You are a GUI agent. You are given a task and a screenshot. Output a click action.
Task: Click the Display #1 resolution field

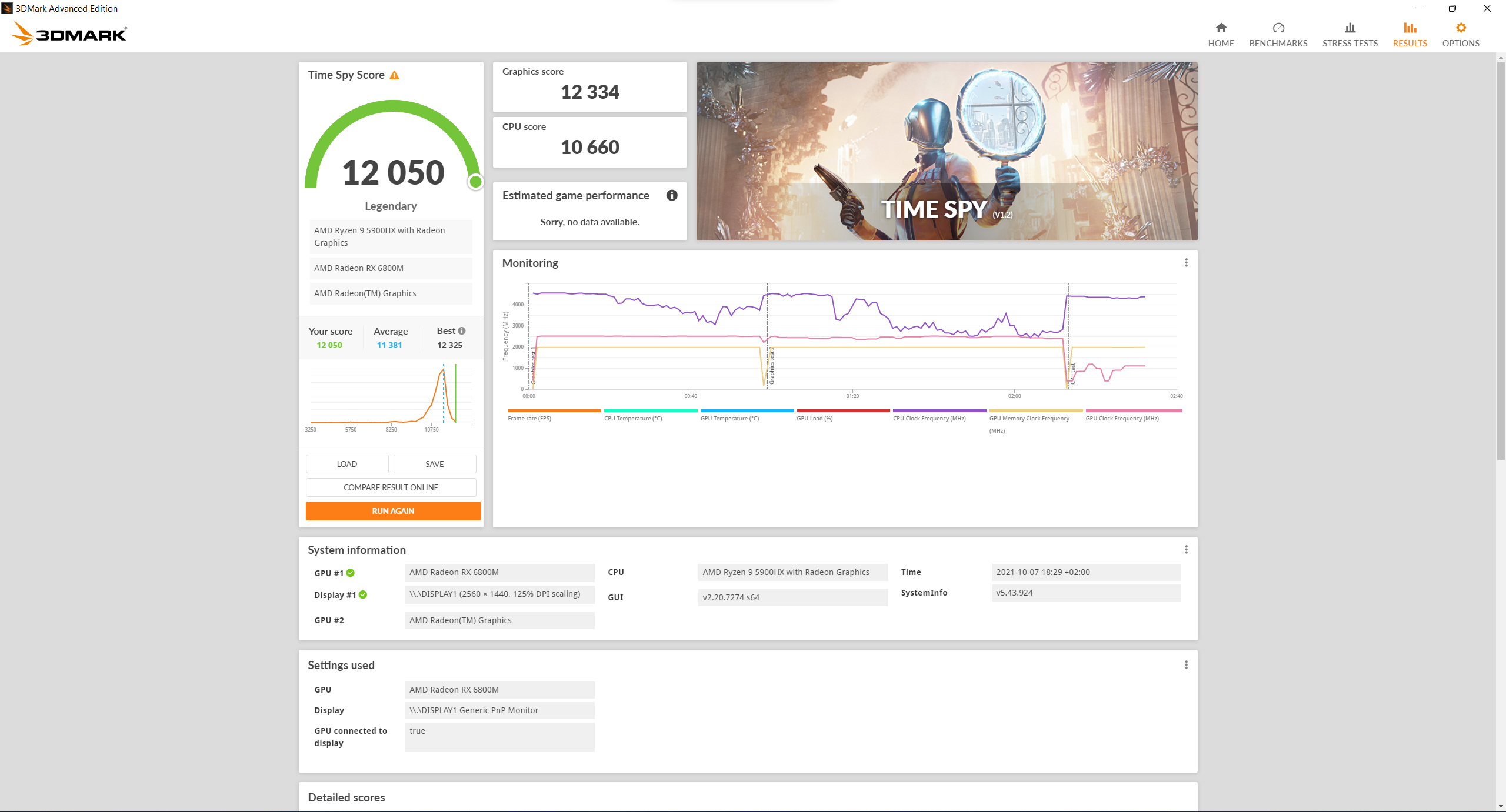coord(499,594)
